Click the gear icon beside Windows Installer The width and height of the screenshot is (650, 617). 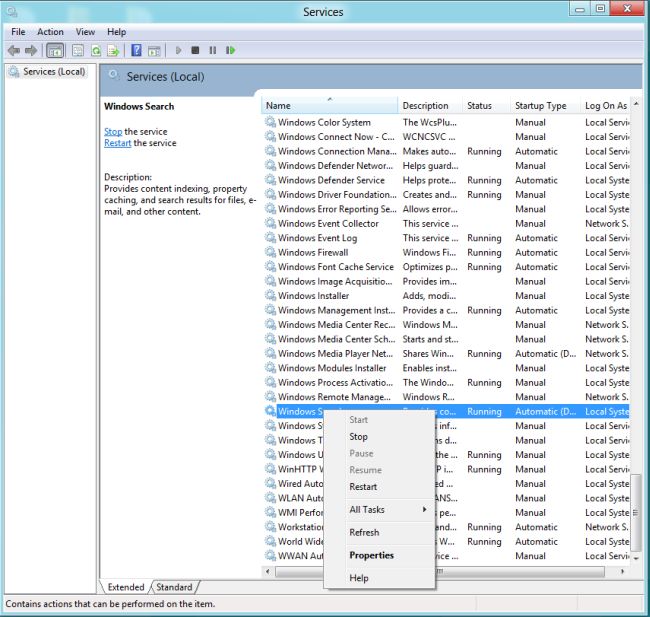pyautogui.click(x=270, y=295)
